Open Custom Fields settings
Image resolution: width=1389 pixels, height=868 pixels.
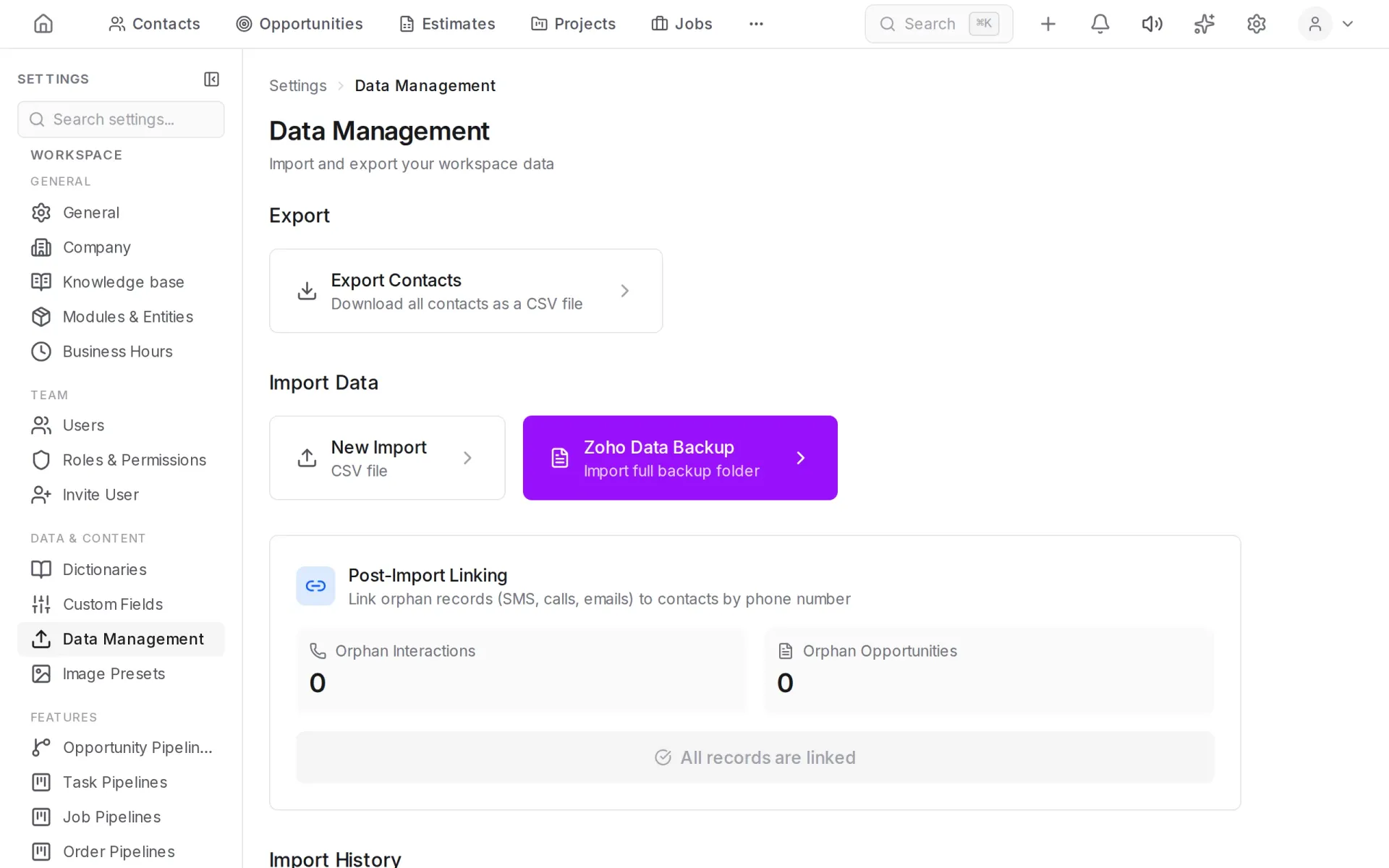(x=121, y=604)
